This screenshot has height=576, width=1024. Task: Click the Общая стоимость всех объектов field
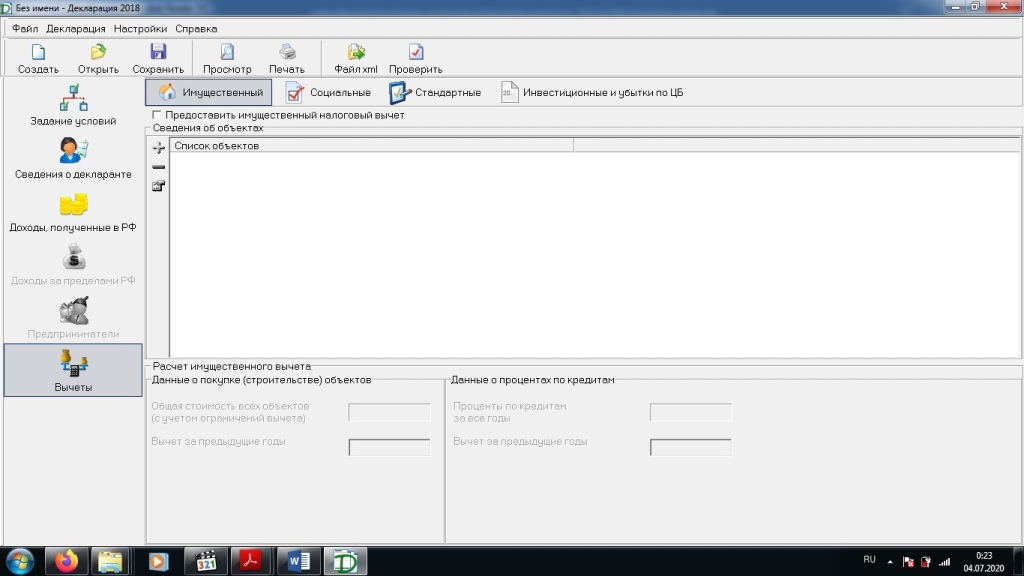click(x=389, y=412)
